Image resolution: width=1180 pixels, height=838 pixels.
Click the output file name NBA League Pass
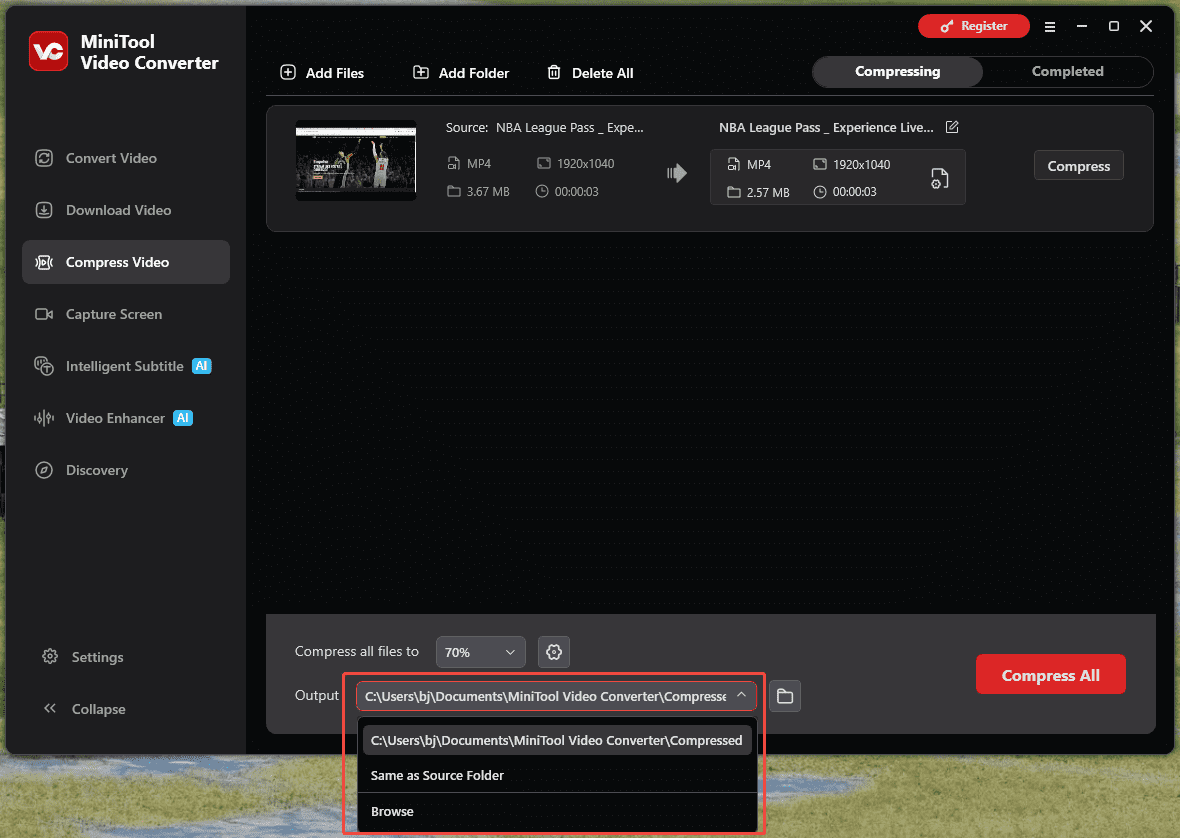[826, 128]
